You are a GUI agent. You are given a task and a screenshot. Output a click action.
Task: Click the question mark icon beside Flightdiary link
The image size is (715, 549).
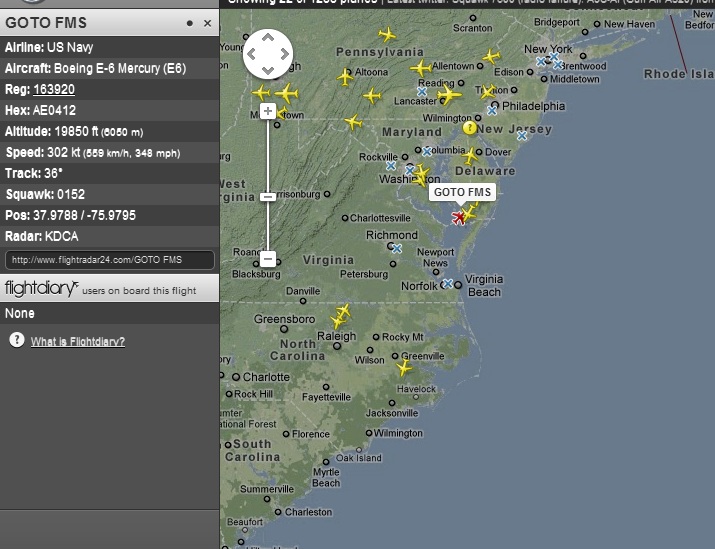pos(17,340)
